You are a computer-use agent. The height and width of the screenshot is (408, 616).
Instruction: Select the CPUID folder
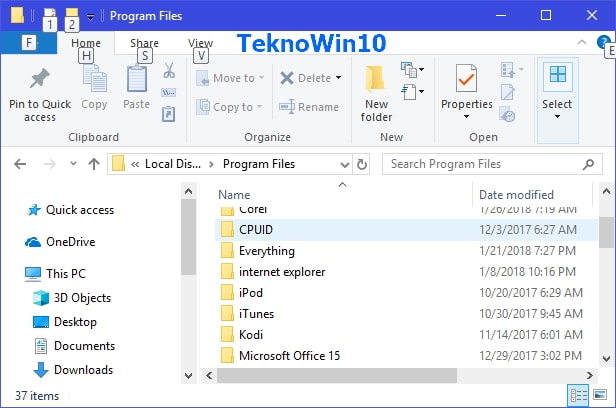[406, 230]
